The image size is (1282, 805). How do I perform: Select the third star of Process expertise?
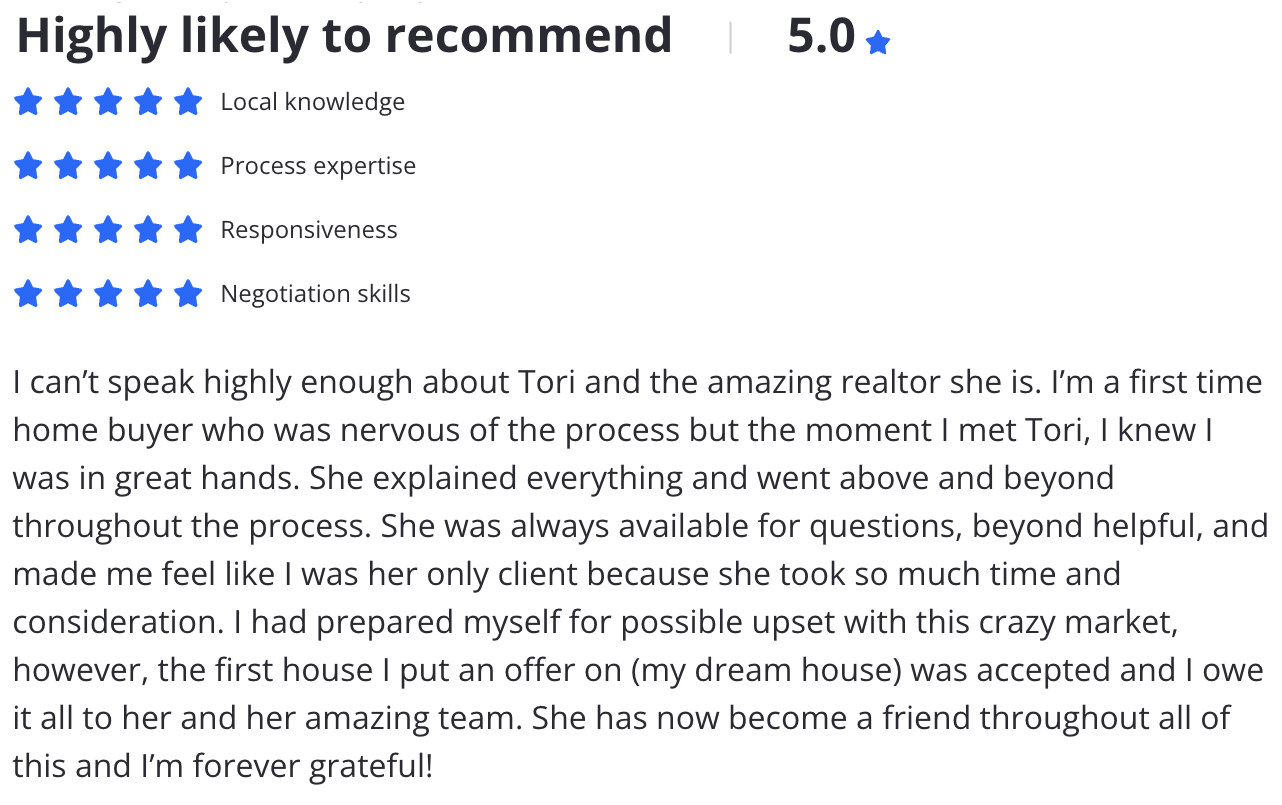click(108, 166)
